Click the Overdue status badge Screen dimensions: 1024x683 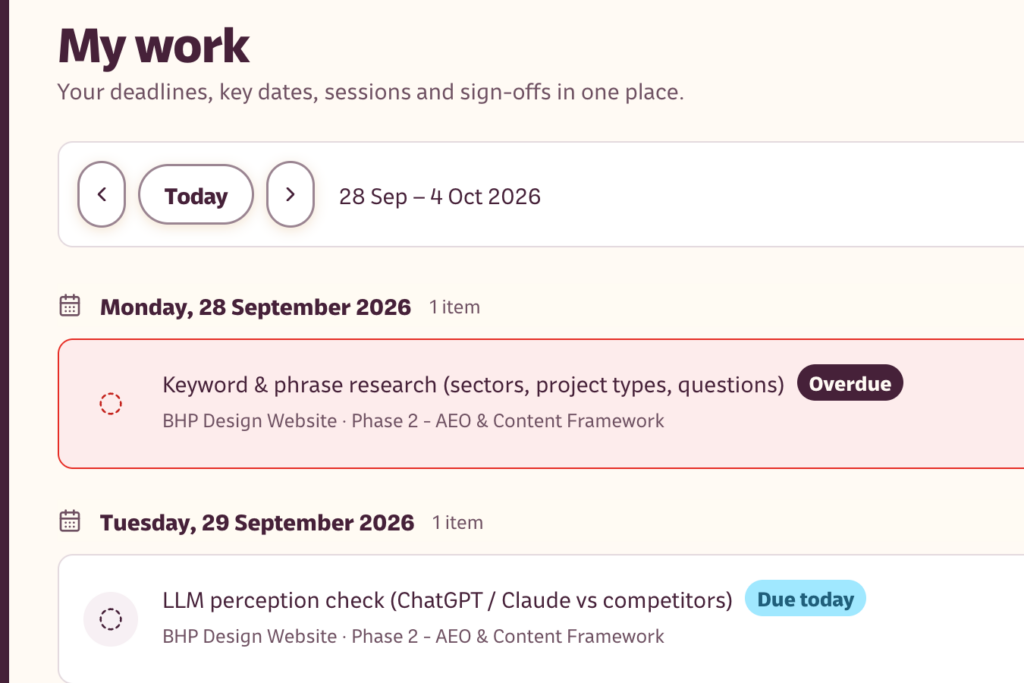click(850, 383)
